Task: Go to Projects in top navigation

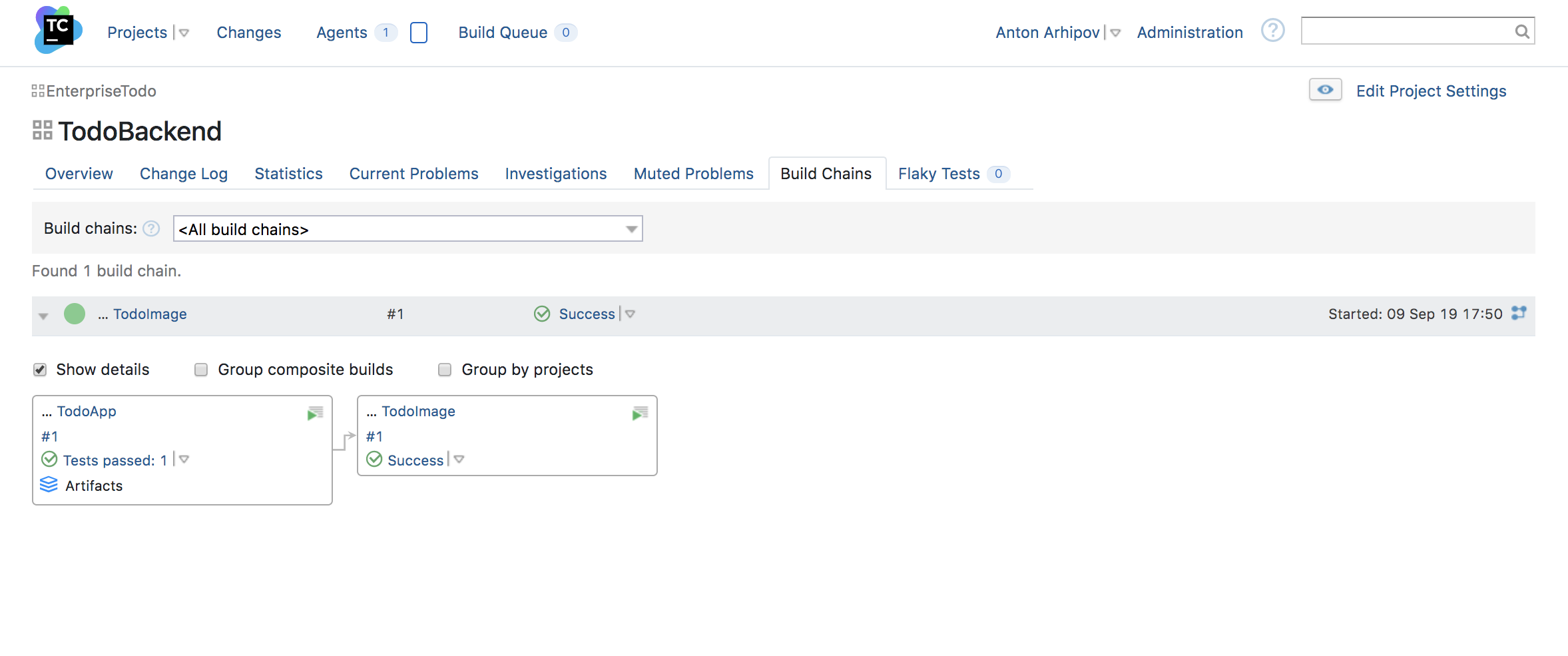Action: coord(137,33)
